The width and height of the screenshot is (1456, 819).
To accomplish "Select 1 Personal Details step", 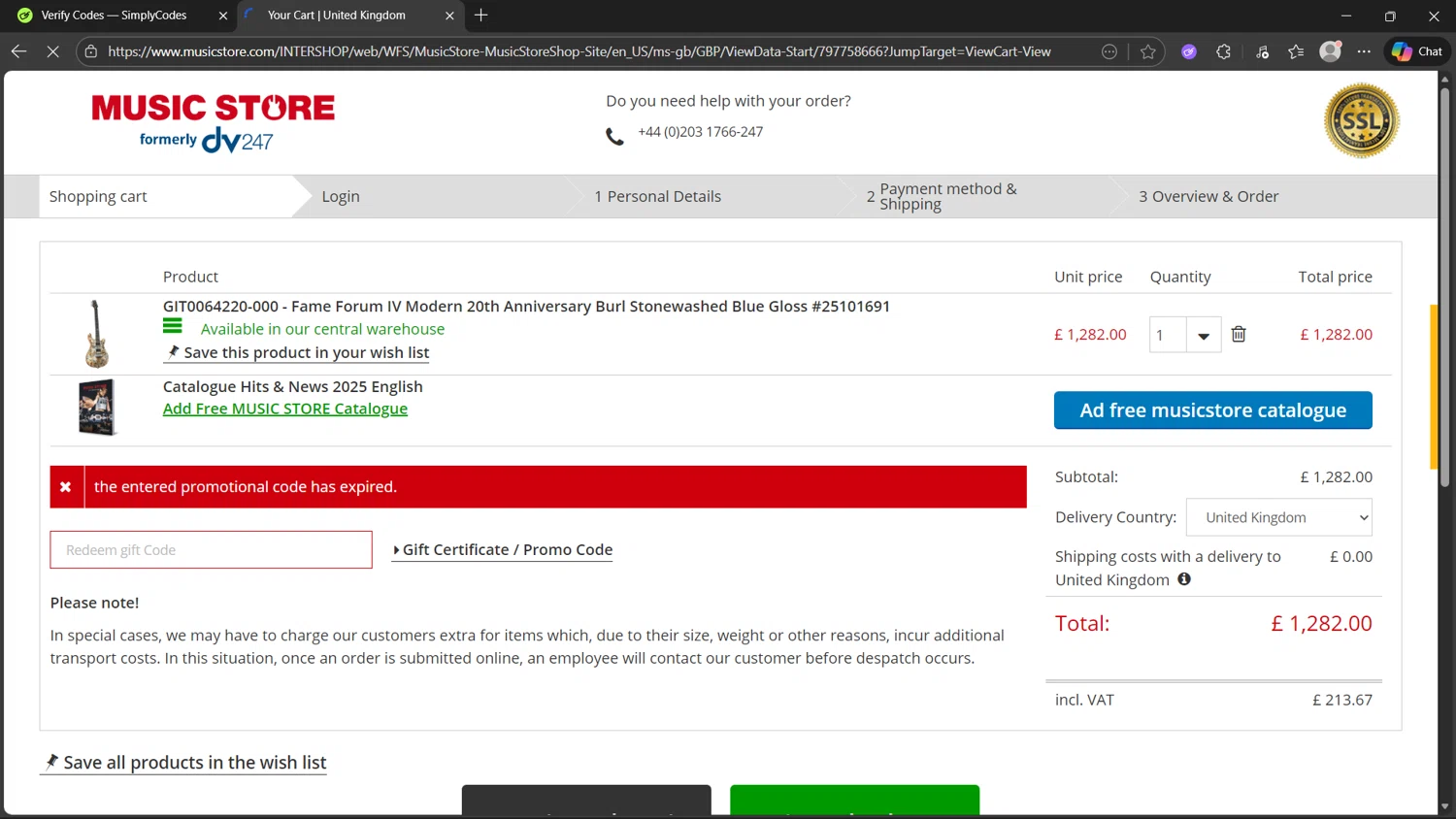I will pos(658,196).
